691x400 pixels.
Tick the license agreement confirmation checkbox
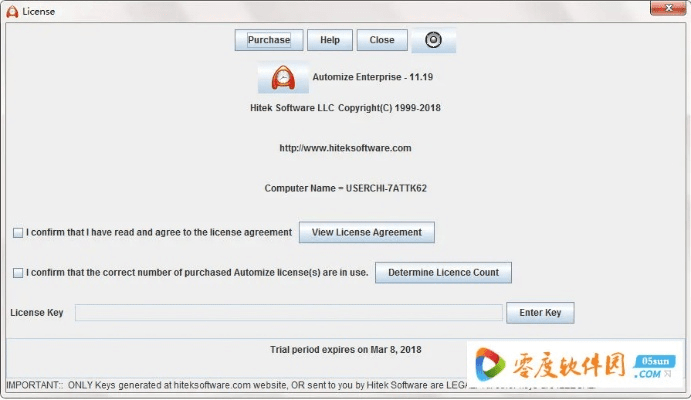point(18,233)
